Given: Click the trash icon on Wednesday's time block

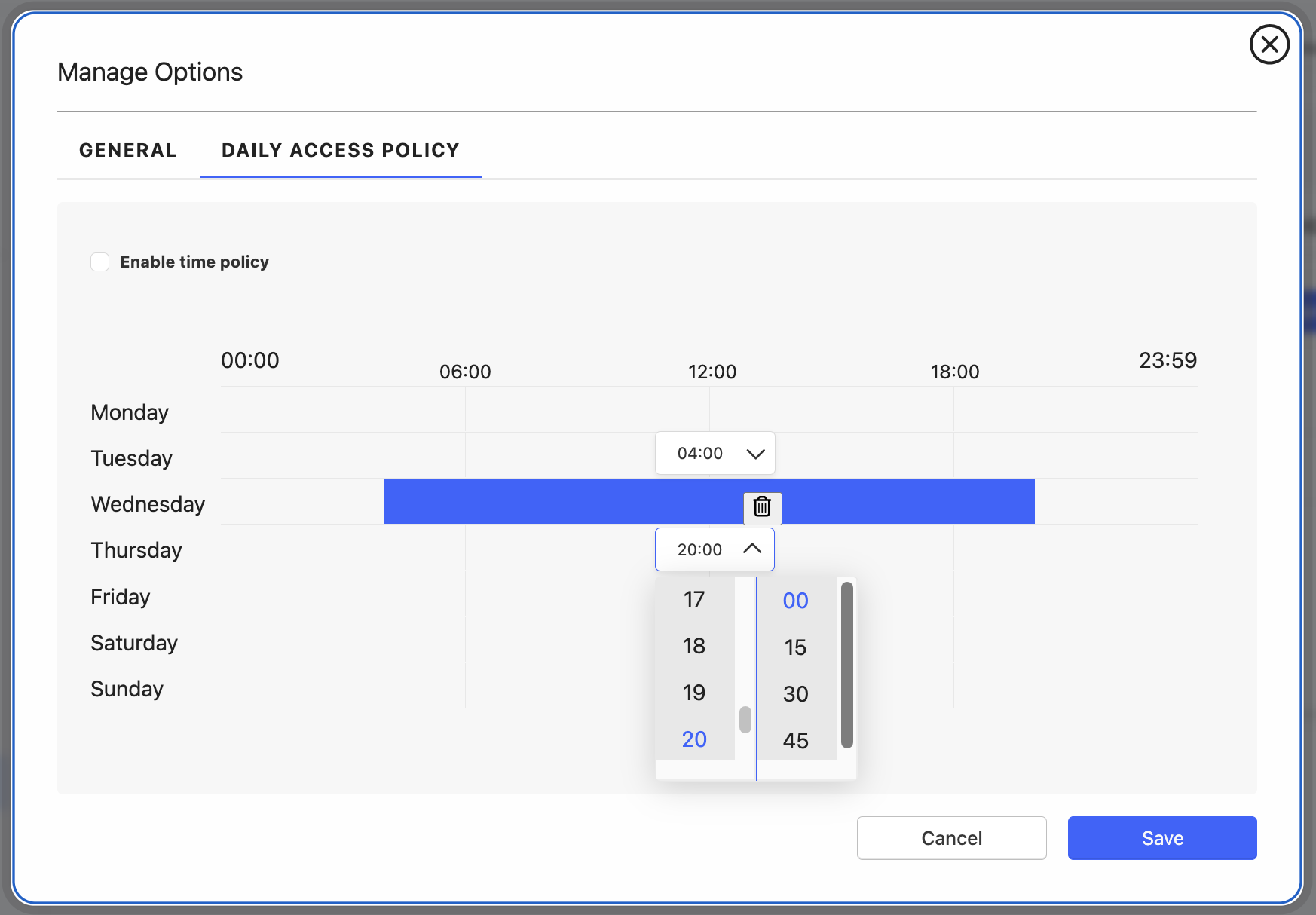Looking at the screenshot, I should point(762,507).
